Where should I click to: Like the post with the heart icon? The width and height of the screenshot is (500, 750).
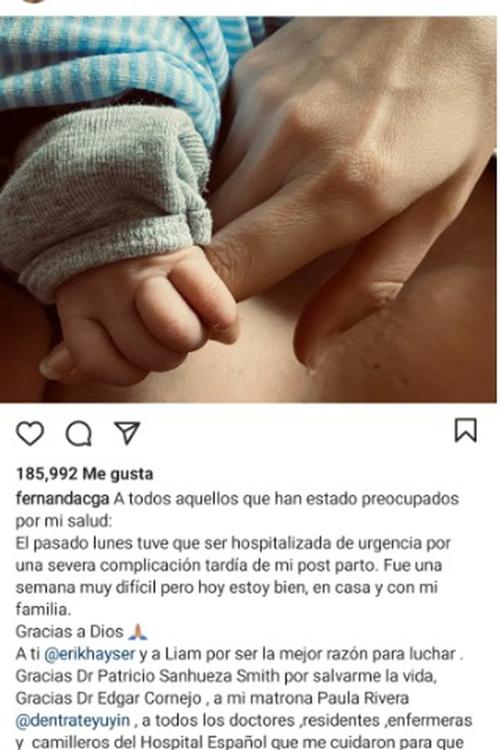coord(30,433)
